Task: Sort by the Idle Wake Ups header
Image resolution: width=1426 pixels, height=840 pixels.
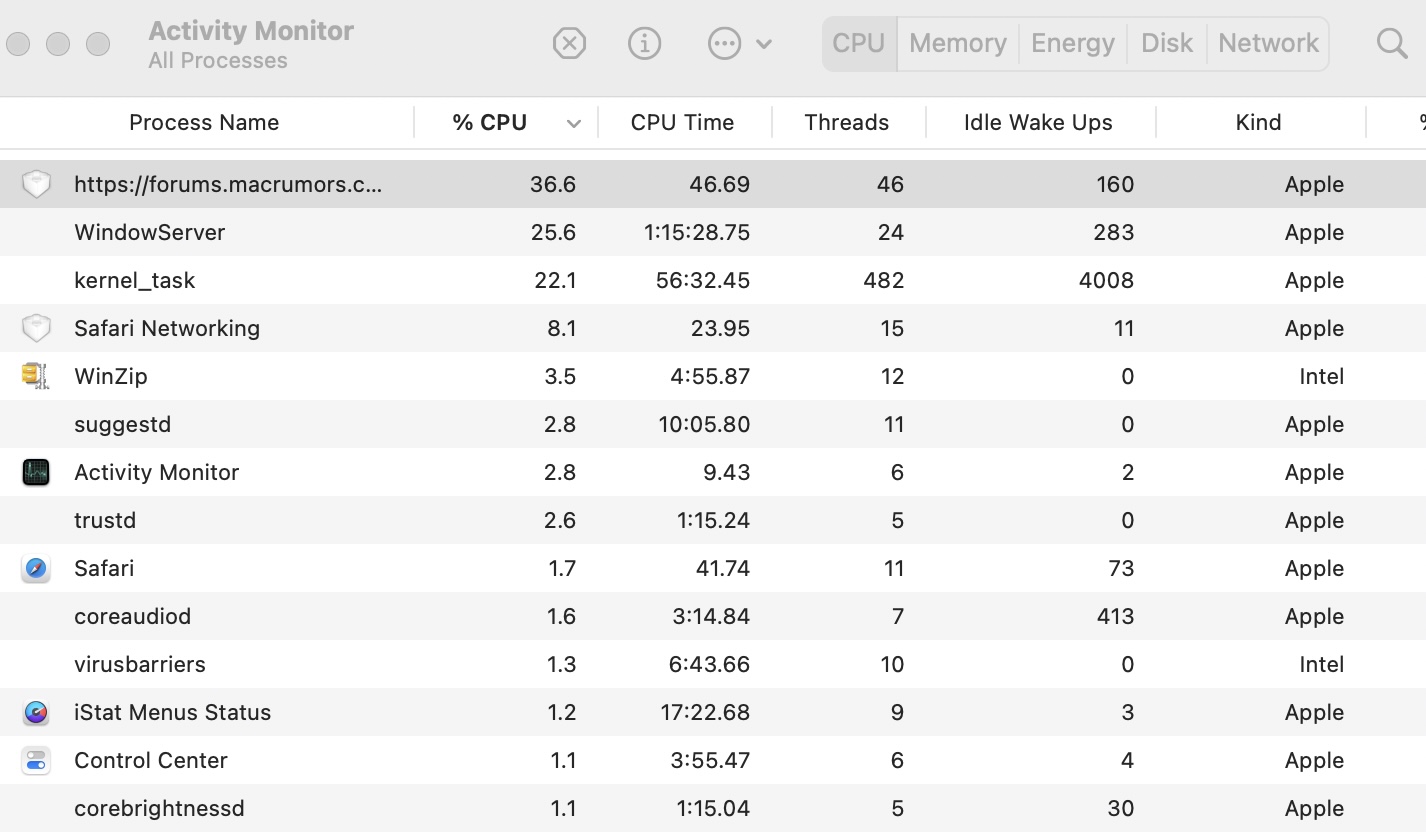Action: click(x=1037, y=122)
